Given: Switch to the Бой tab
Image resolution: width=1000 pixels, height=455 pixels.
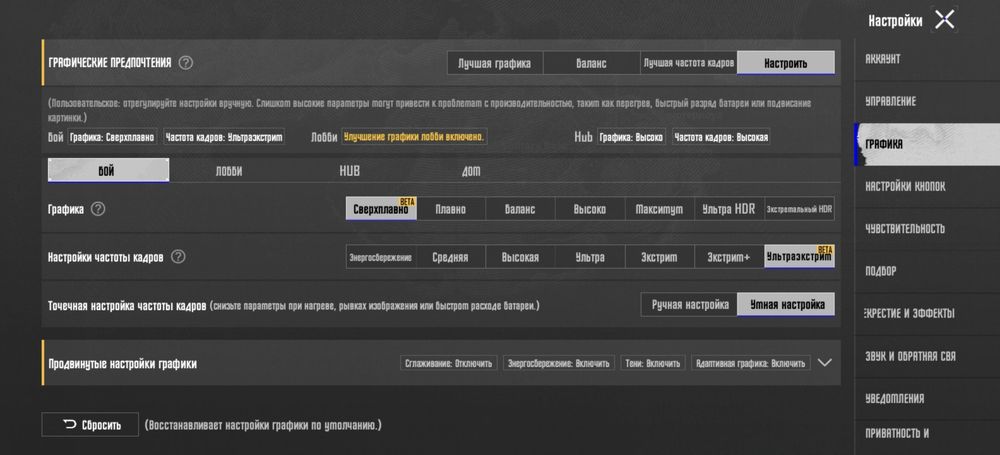Looking at the screenshot, I should [108, 170].
